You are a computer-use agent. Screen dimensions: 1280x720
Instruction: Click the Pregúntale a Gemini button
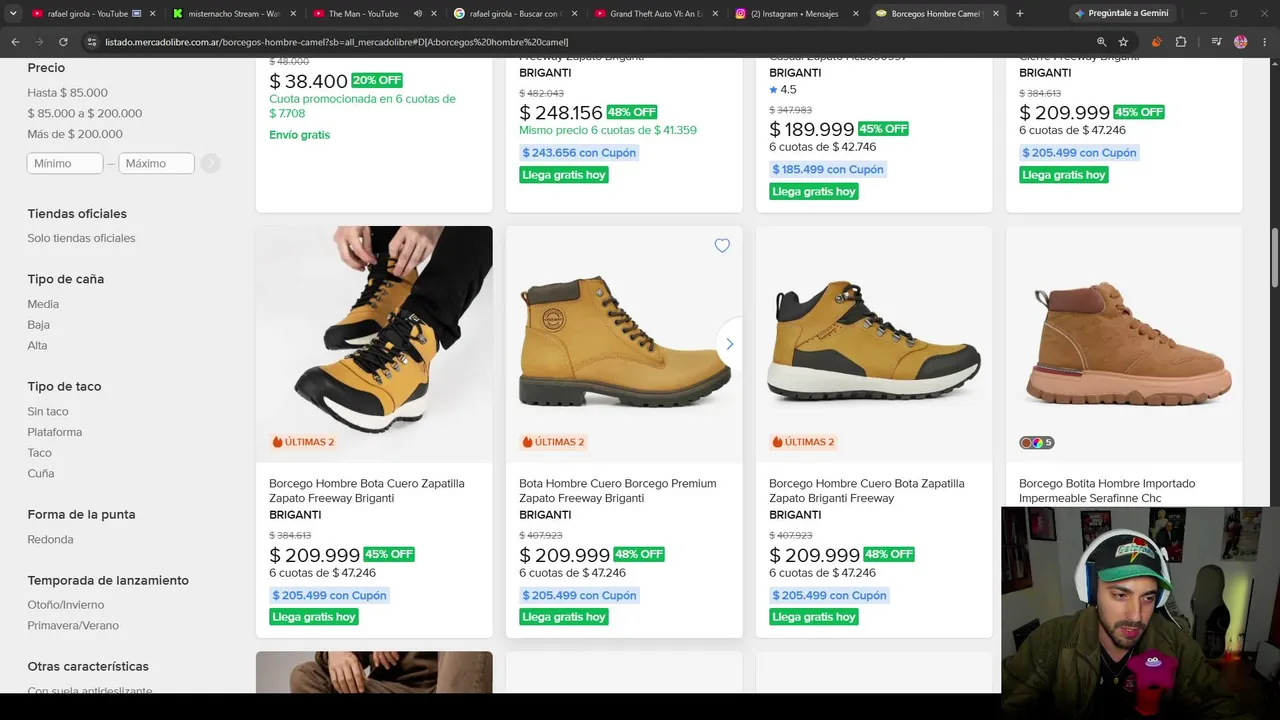click(x=1121, y=14)
